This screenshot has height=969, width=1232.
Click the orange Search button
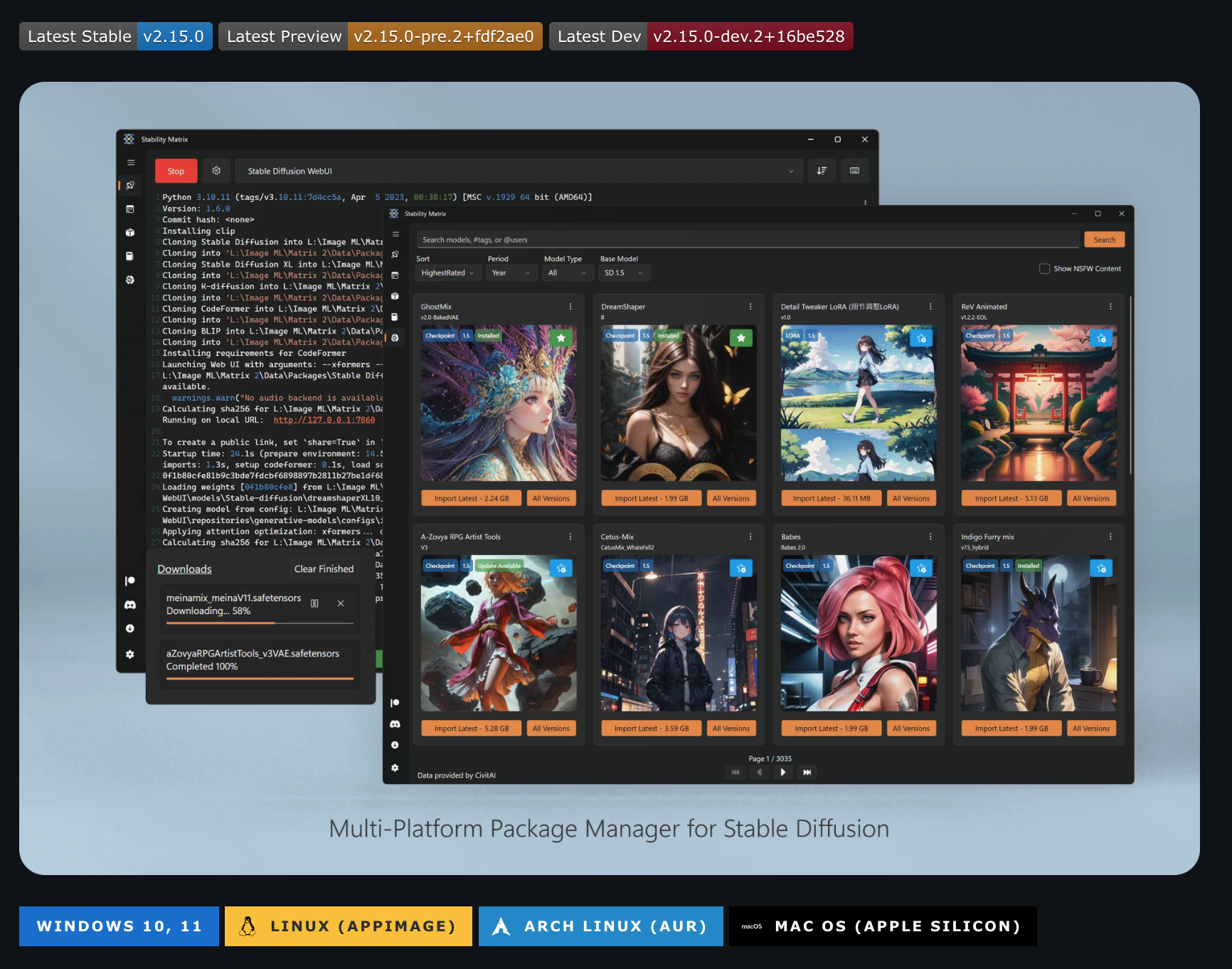(1104, 240)
